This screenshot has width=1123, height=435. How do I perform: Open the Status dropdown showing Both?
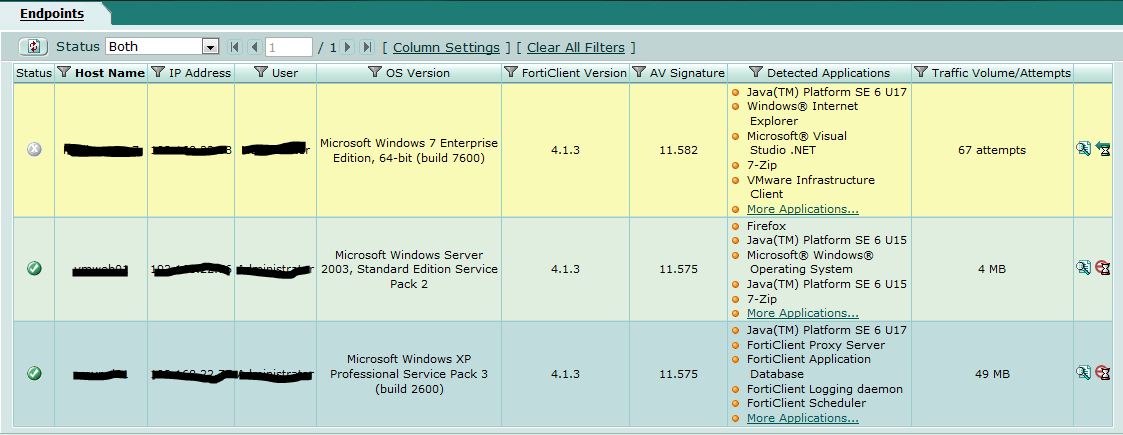162,47
